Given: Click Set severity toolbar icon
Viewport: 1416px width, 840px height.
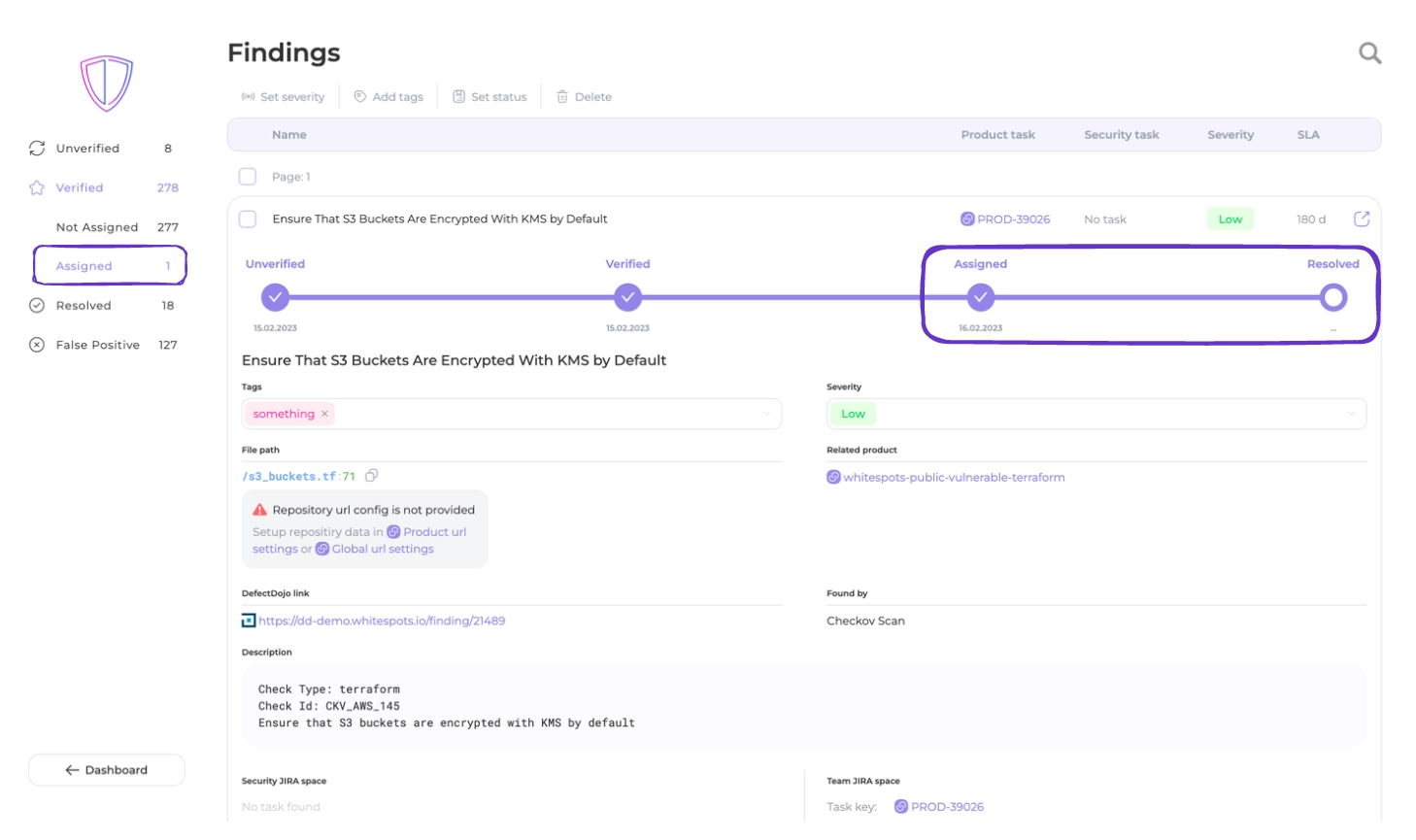Looking at the screenshot, I should coord(249,97).
